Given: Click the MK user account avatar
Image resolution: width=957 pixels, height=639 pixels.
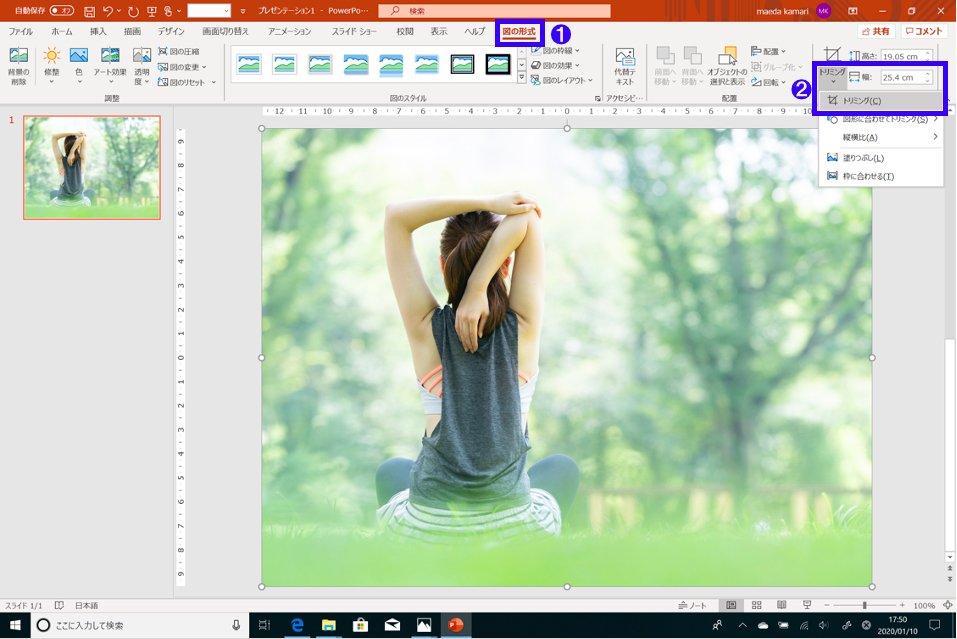Looking at the screenshot, I should [824, 11].
